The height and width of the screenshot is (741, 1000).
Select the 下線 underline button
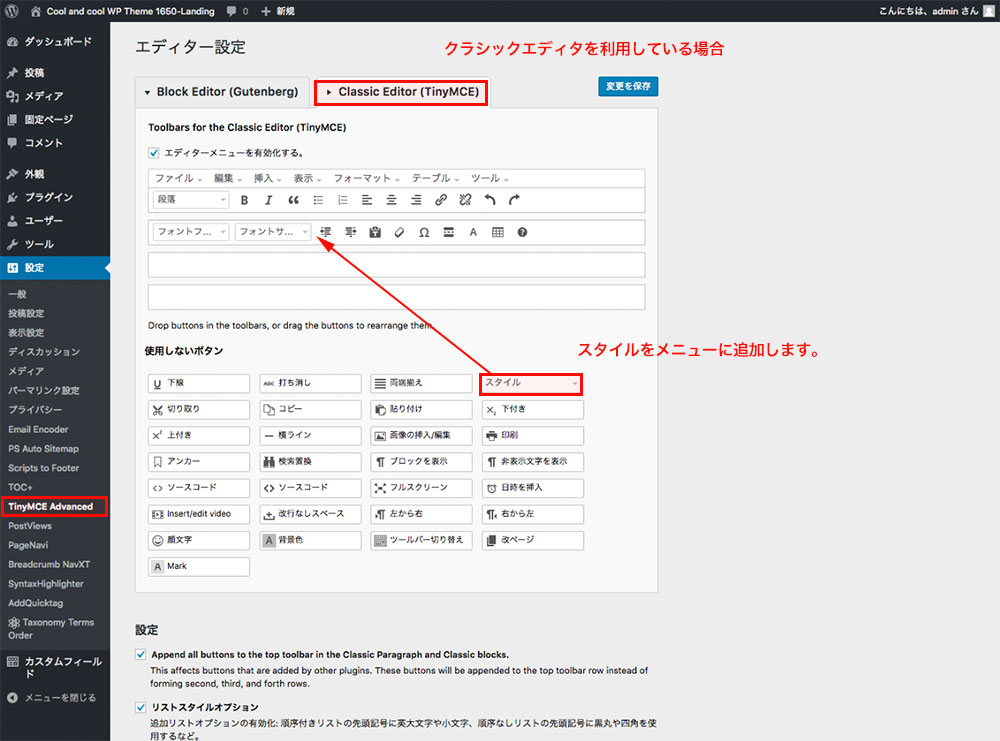[198, 383]
